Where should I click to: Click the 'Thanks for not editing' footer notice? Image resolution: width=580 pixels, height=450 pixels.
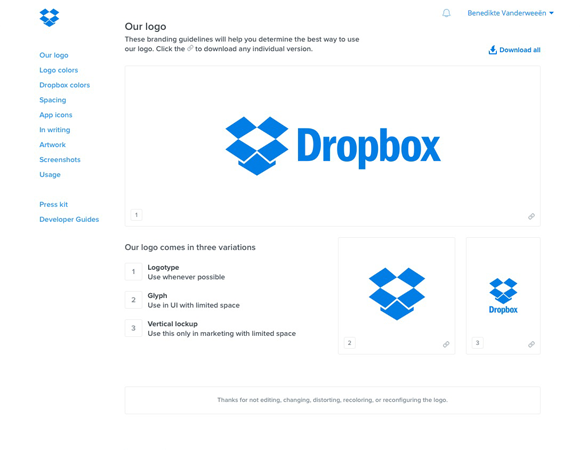(x=333, y=400)
